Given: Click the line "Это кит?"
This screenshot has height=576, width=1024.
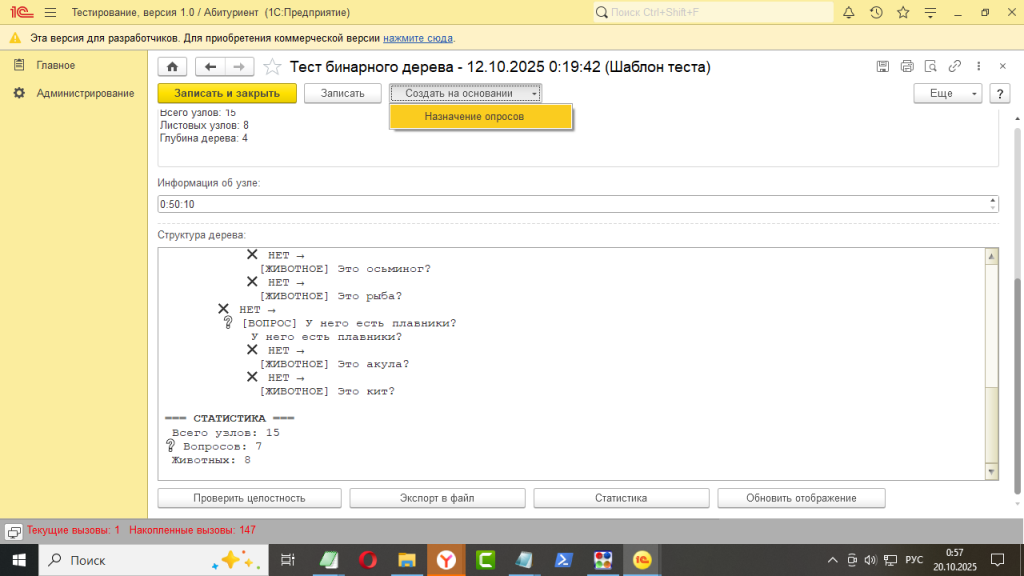Looking at the screenshot, I should click(366, 392).
